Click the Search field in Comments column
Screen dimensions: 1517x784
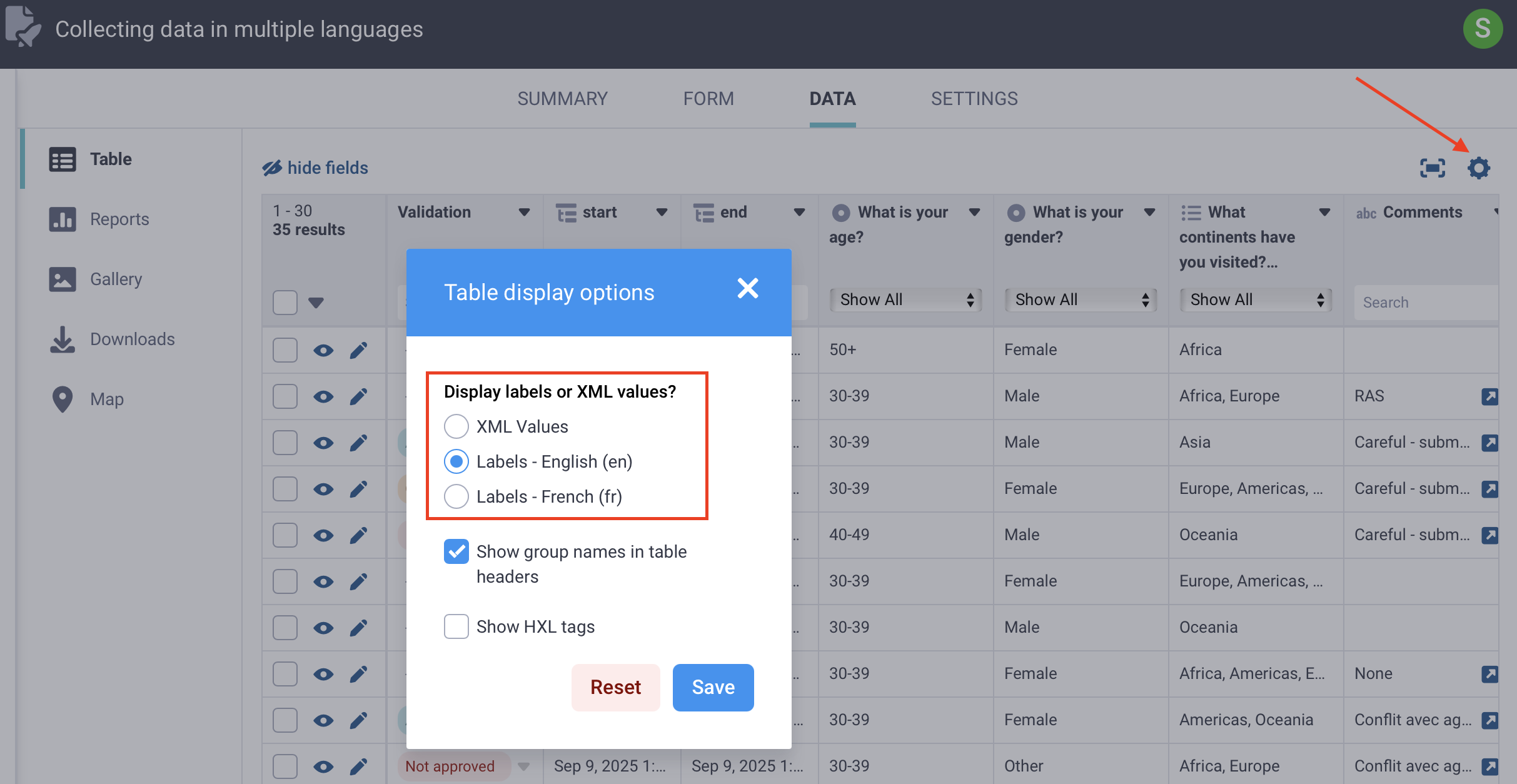(1426, 302)
